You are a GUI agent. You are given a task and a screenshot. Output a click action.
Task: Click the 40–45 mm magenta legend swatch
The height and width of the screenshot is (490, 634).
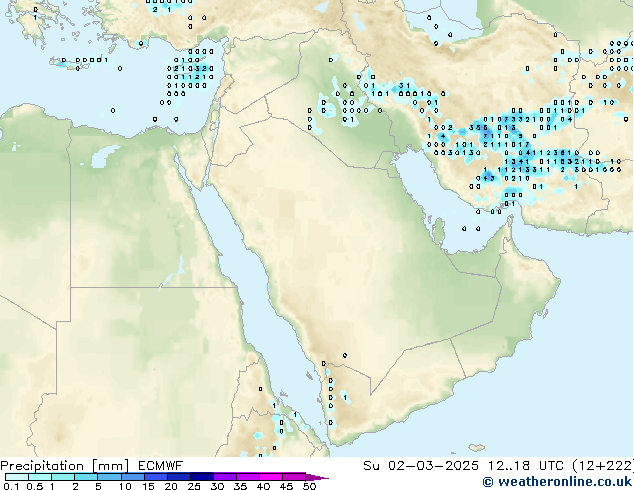(271, 477)
